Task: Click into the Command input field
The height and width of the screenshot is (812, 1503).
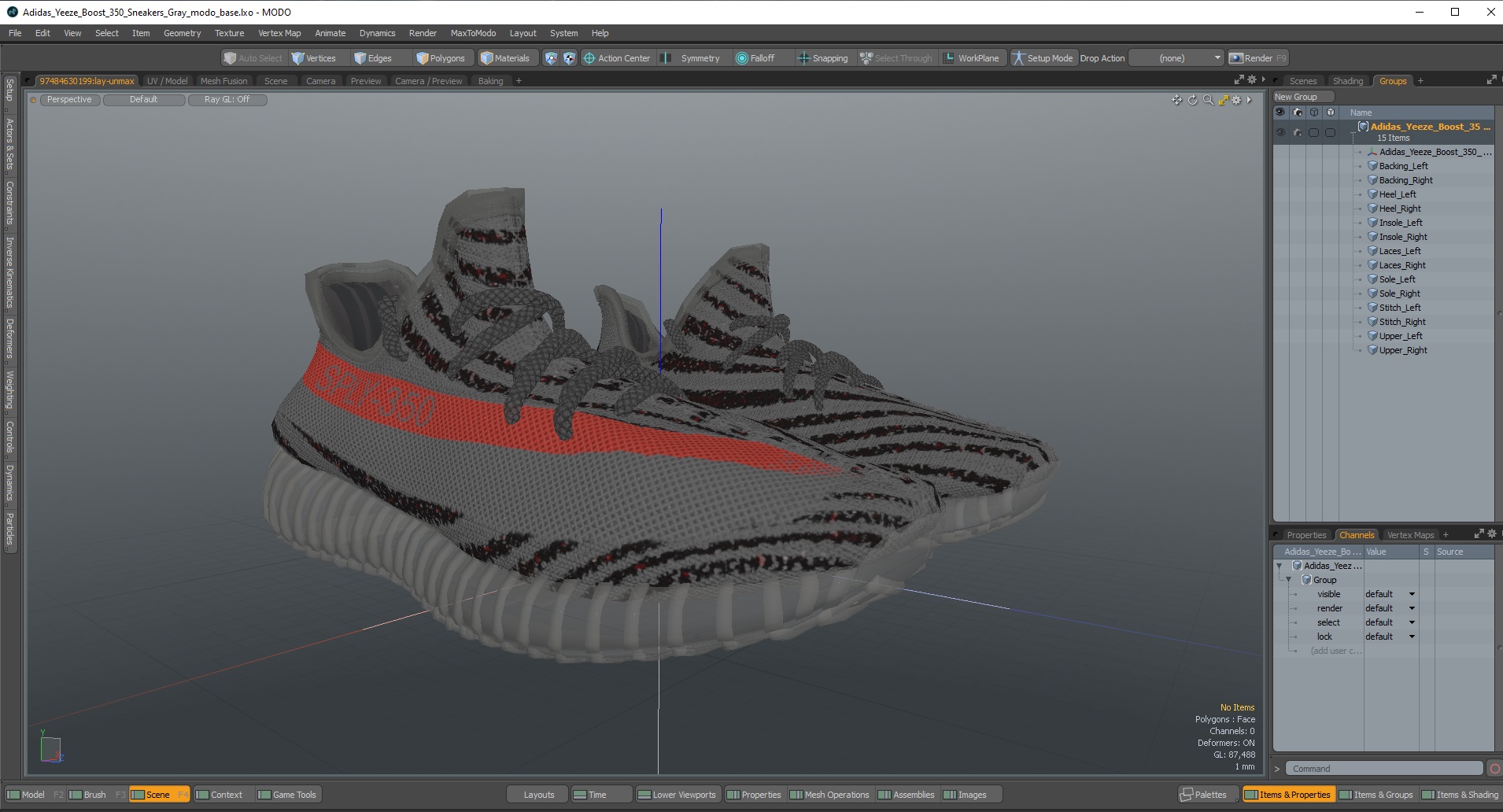Action: pos(1384,769)
